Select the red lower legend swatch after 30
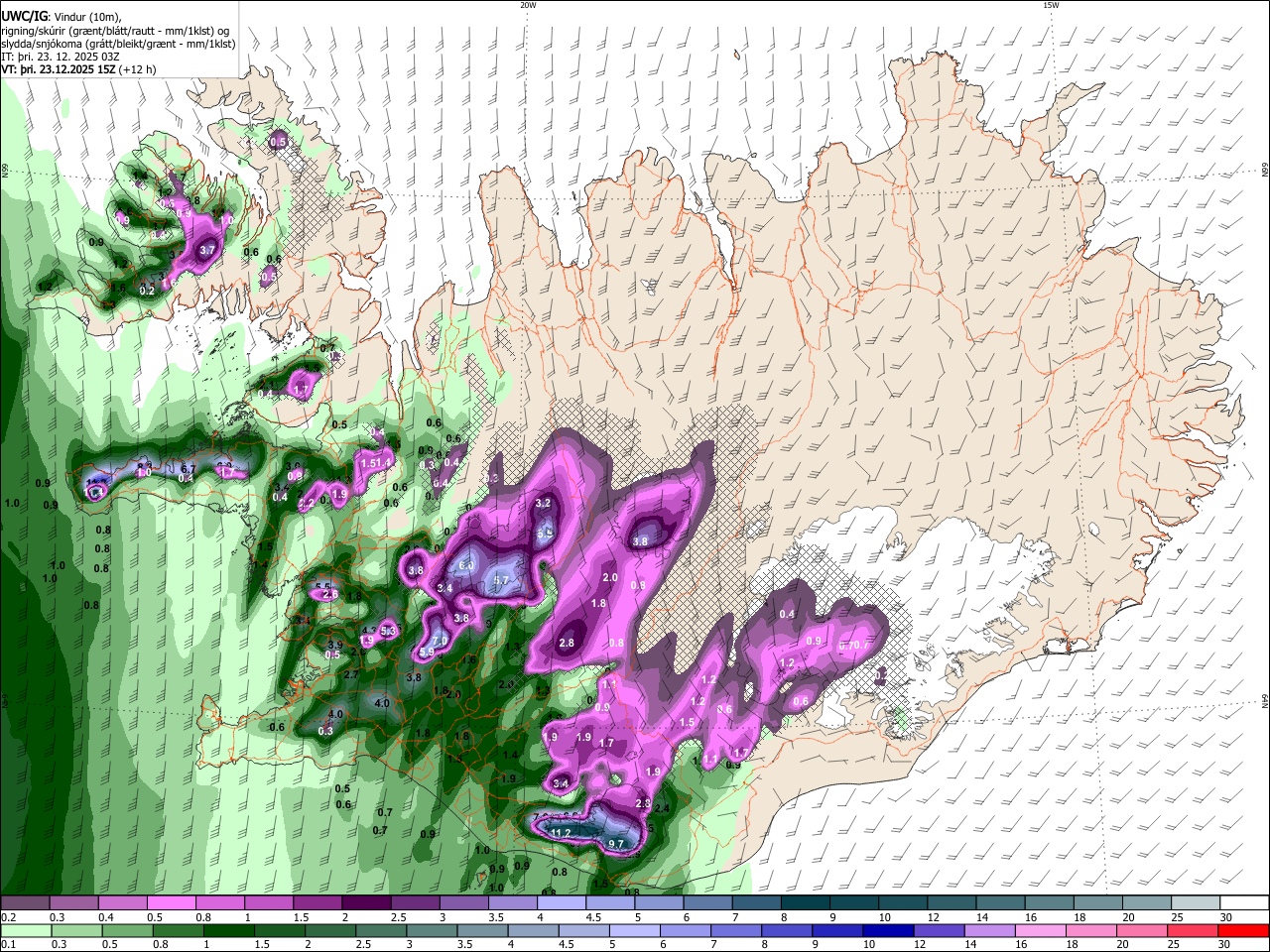Viewport: 1270px width, 952px height. point(1243,930)
